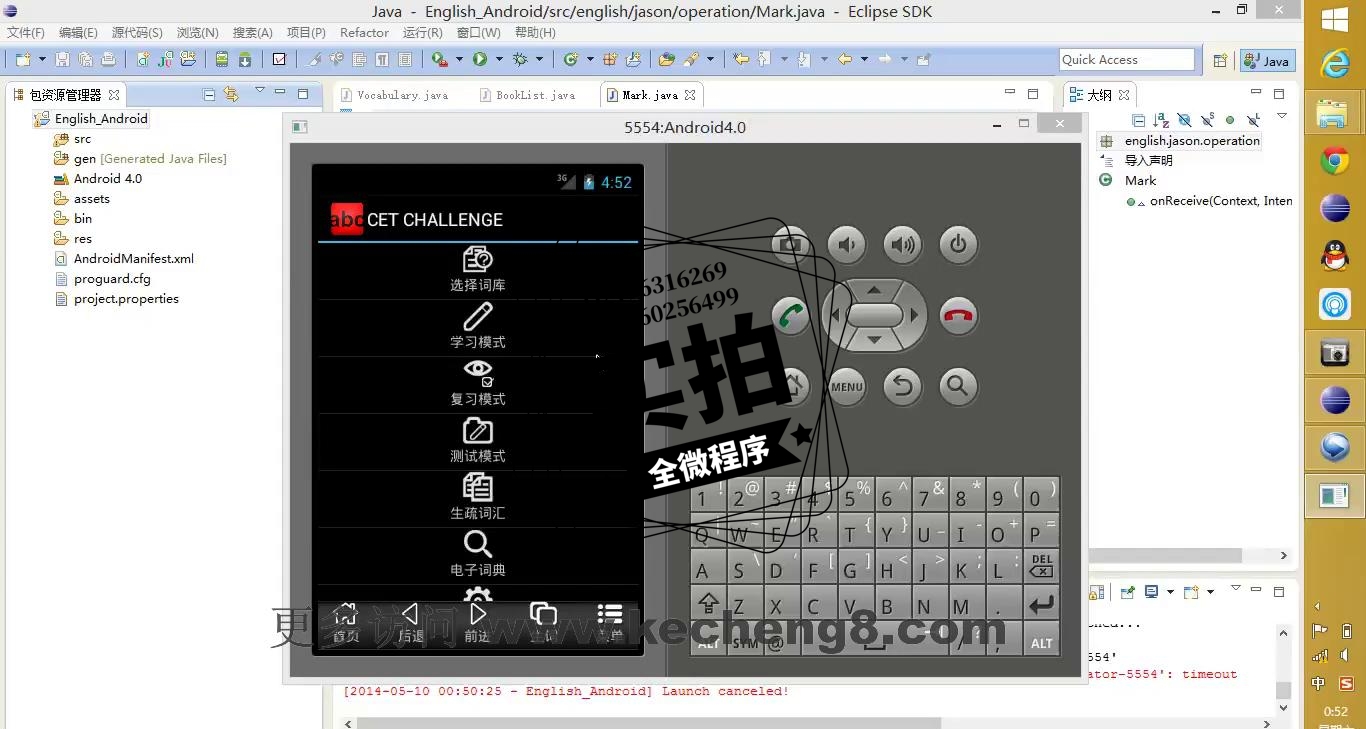Open the Back navigation history dropdown arrow

pos(864,59)
